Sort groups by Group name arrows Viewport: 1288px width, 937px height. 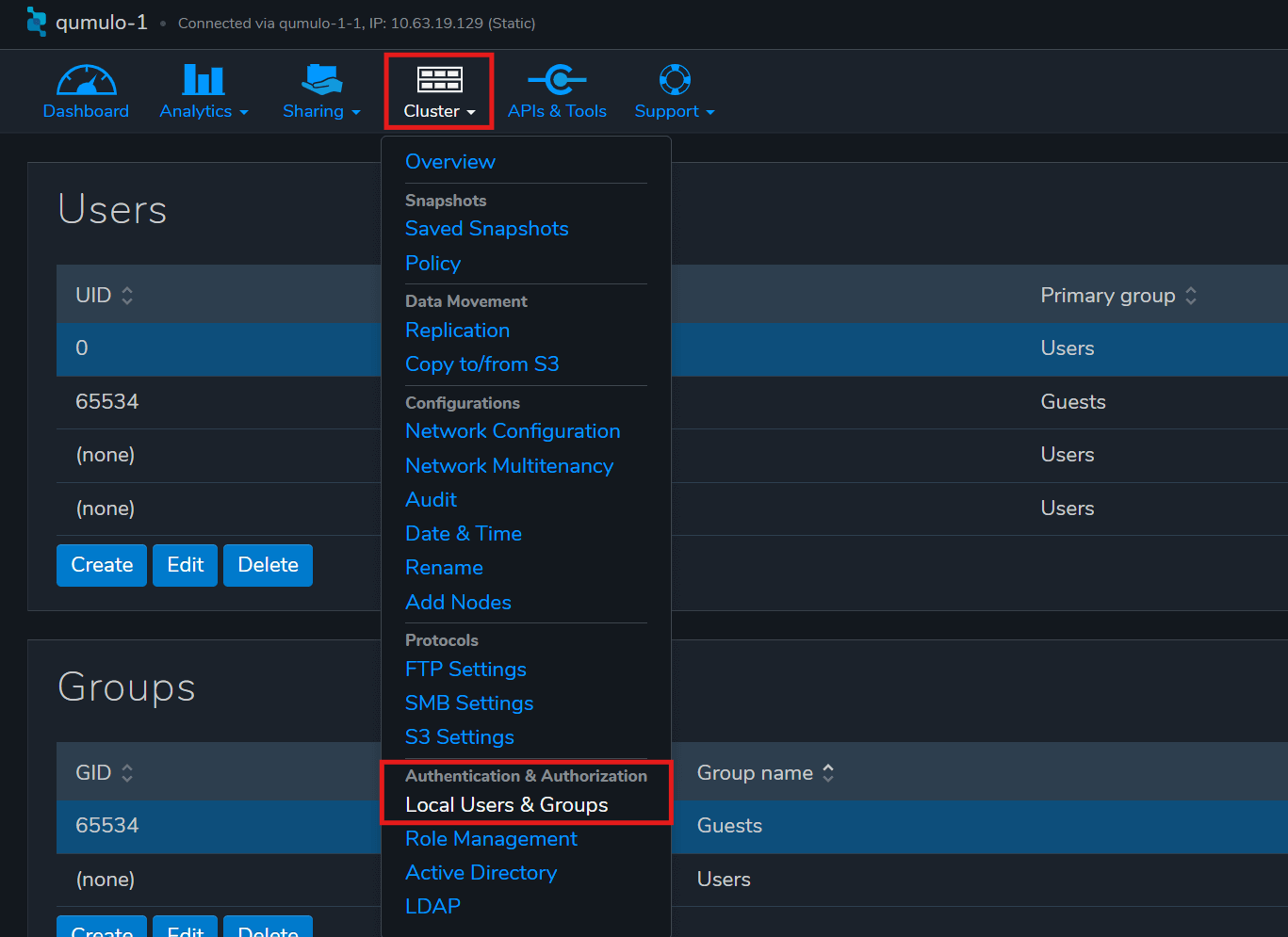[x=828, y=773]
